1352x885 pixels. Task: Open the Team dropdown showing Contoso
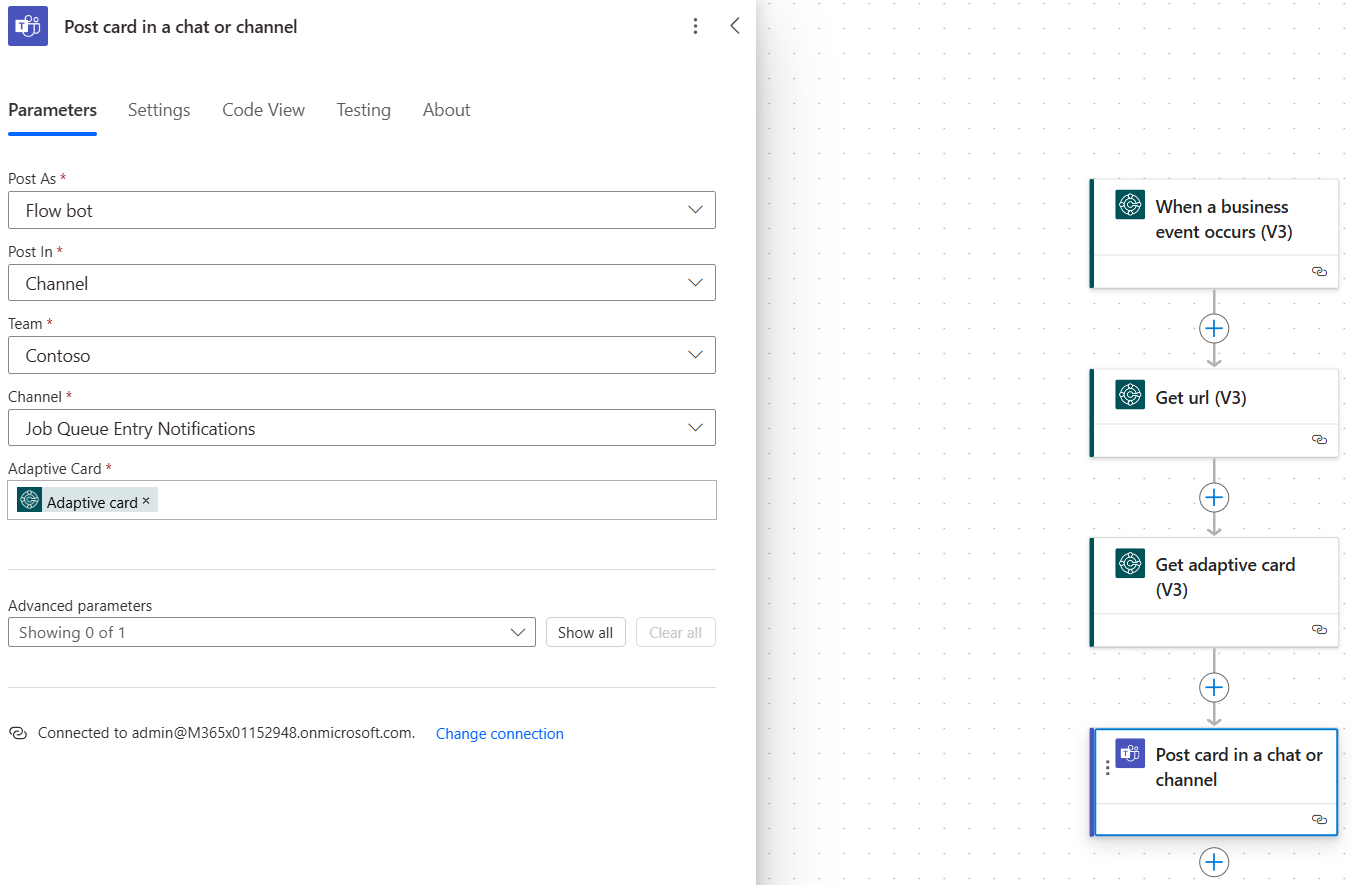pos(362,355)
